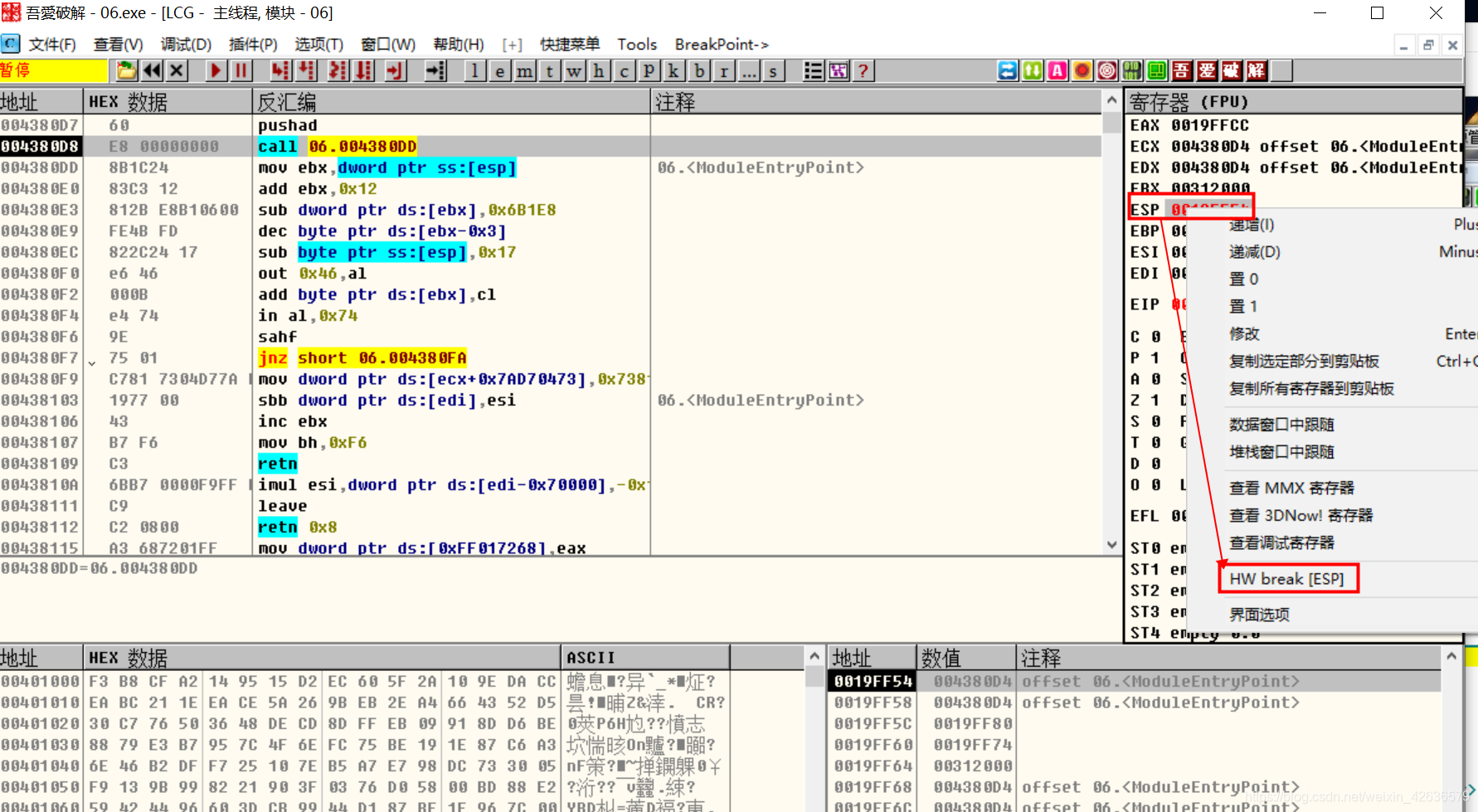Click the debugging options list icon
1478x812 pixels.
[814, 71]
